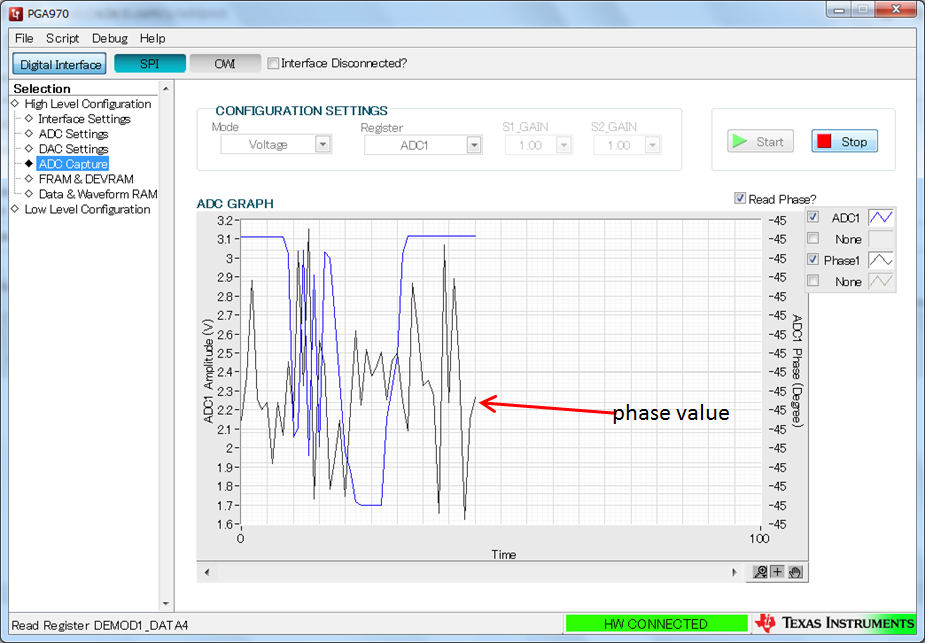Select Interface Settings in tree
This screenshot has height=643, width=928.
click(x=84, y=119)
